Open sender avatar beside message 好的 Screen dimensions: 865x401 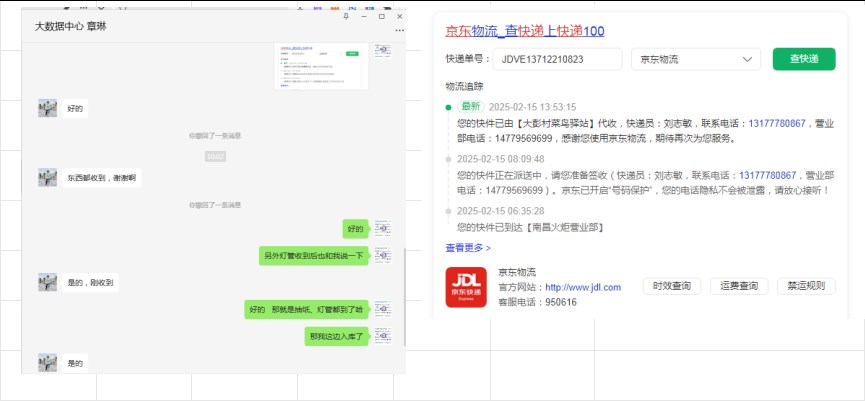47,108
